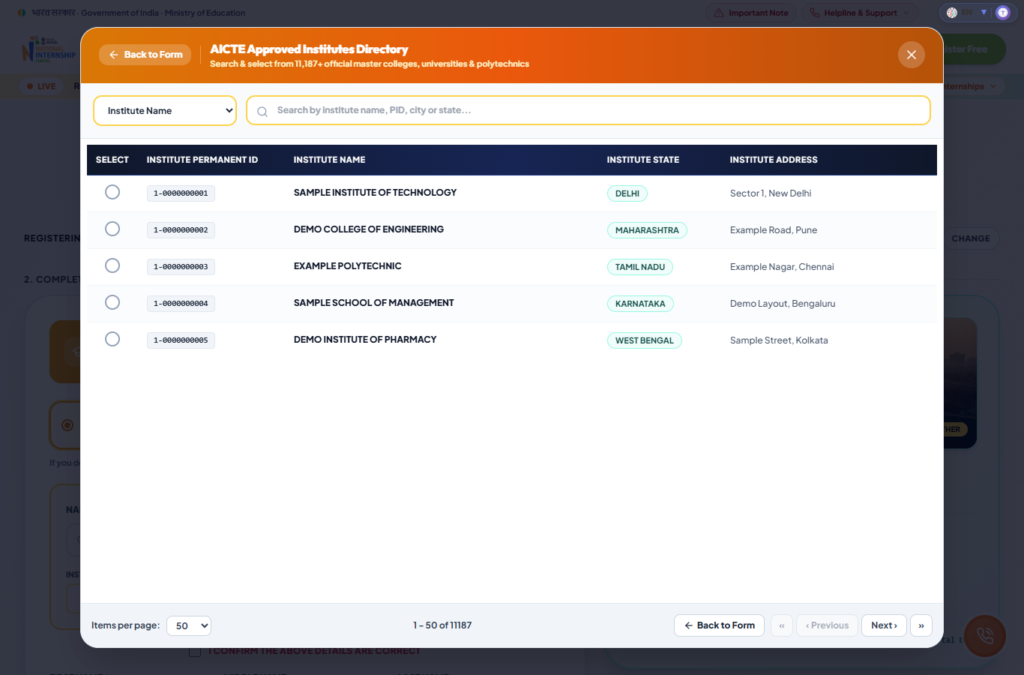Click permanent ID 1-0000000005
This screenshot has width=1024, height=675.
coord(181,340)
